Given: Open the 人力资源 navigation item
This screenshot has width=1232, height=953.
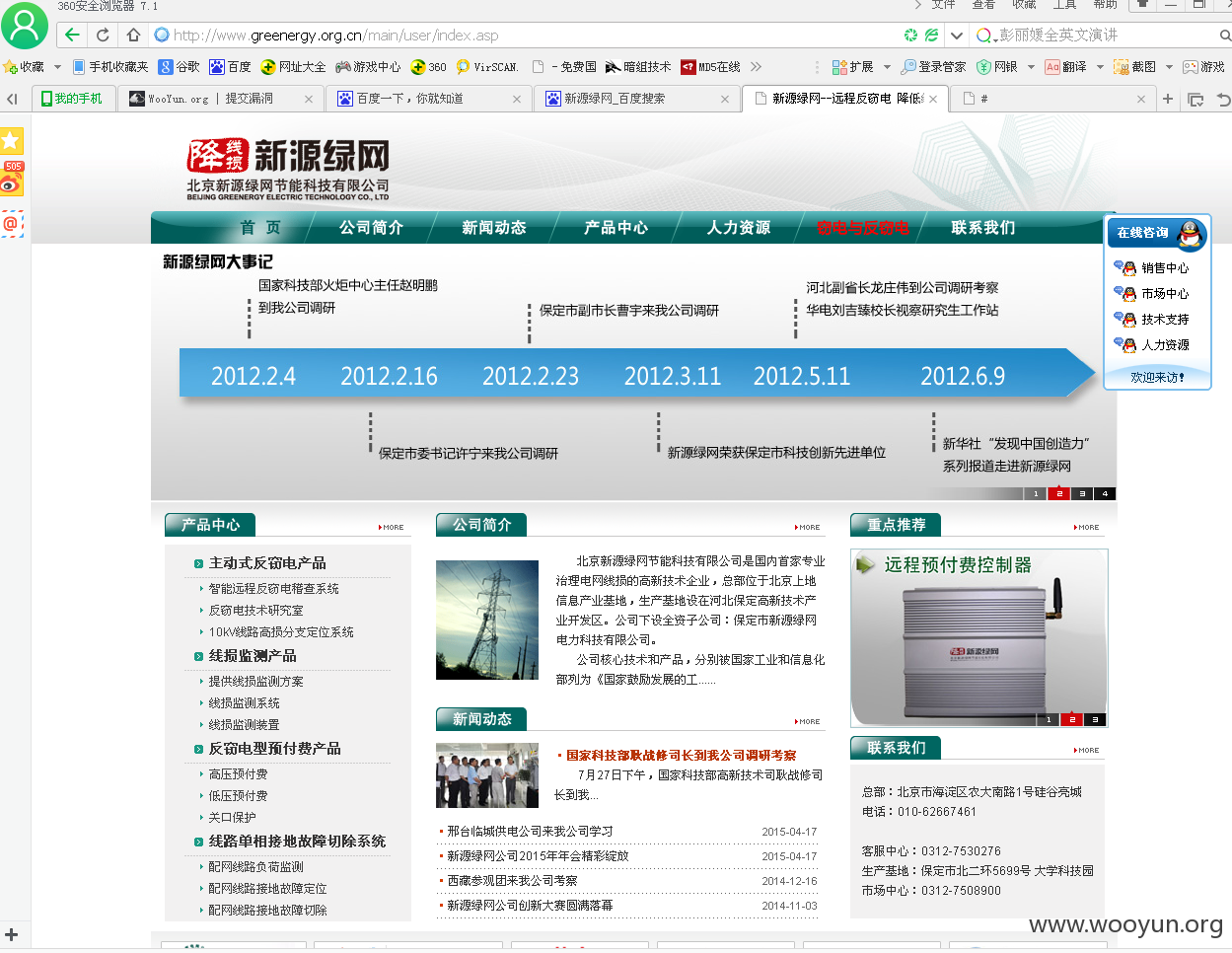Looking at the screenshot, I should click(739, 228).
